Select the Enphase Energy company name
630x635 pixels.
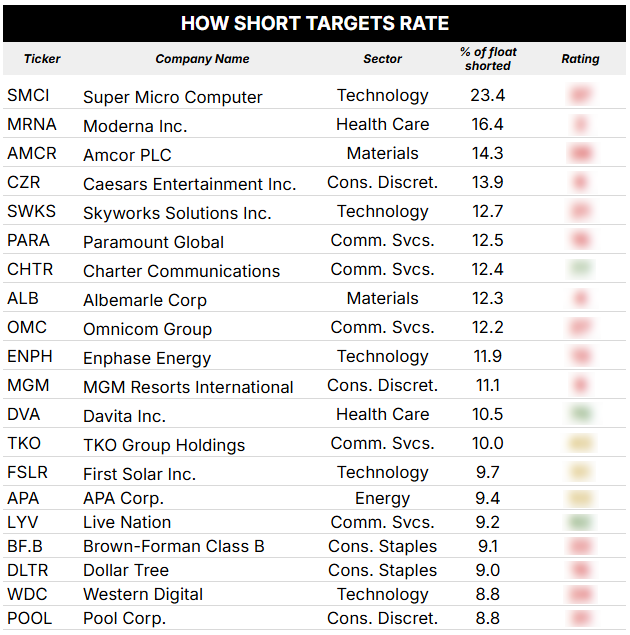(147, 358)
